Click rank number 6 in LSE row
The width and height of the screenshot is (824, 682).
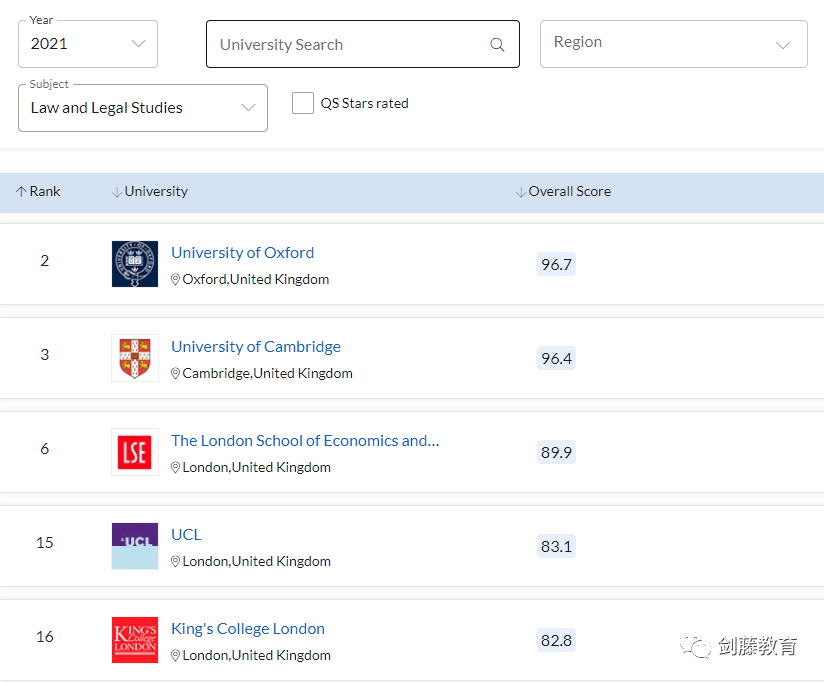click(45, 449)
